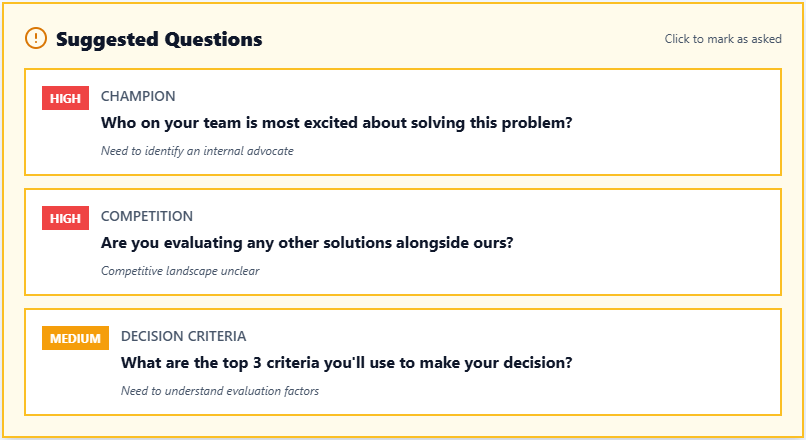Screen dimensions: 806x440
Task: Click 'Who on your team is most excited' question
Action: (x=337, y=123)
